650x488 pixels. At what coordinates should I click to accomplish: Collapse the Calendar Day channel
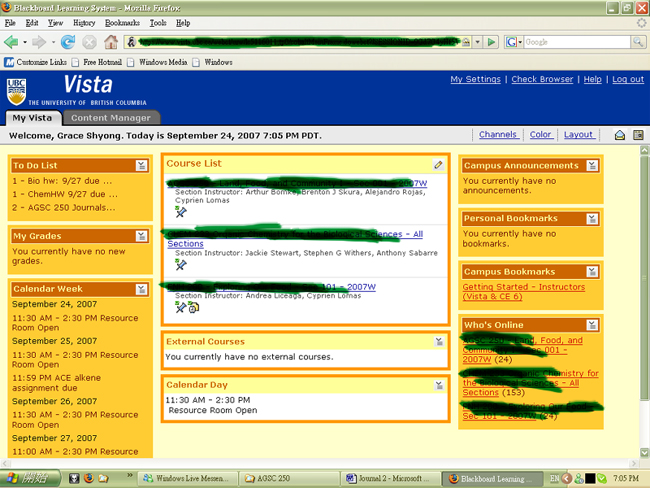tap(439, 385)
